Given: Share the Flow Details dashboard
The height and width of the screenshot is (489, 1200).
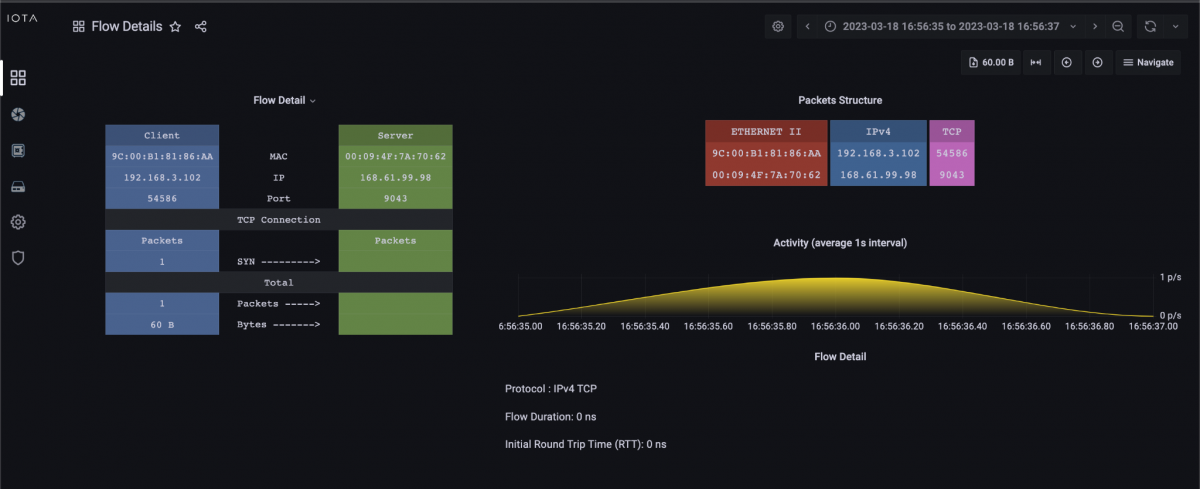Looking at the screenshot, I should click(x=201, y=27).
